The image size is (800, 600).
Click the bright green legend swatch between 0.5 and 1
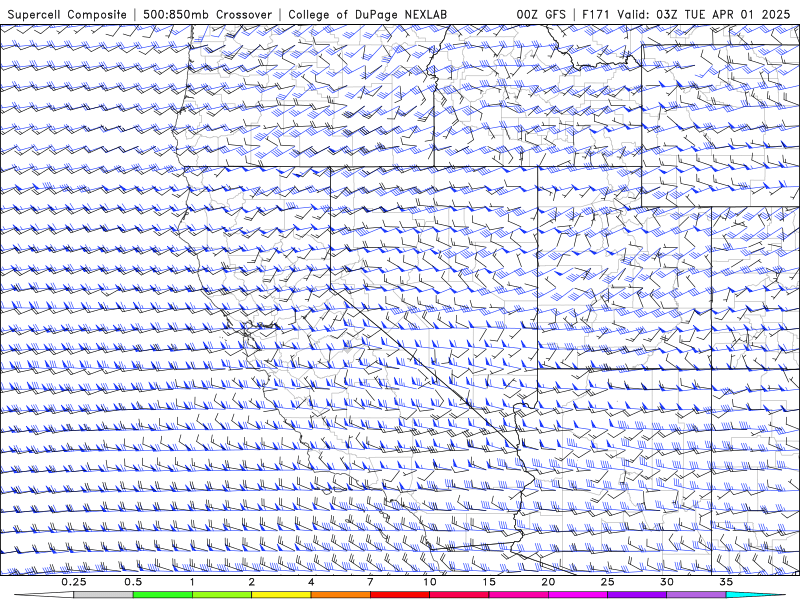coord(162,595)
